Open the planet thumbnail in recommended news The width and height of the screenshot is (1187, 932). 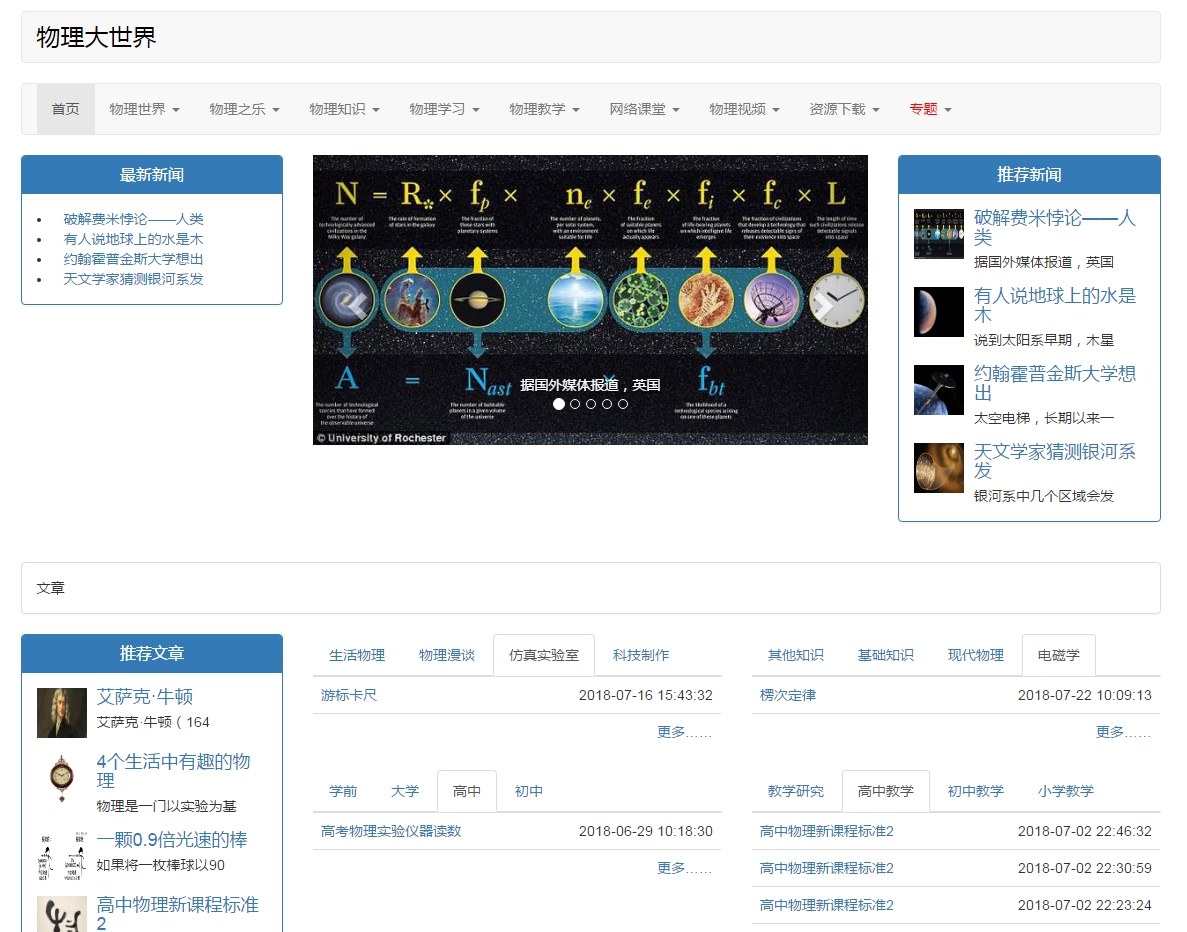click(938, 312)
